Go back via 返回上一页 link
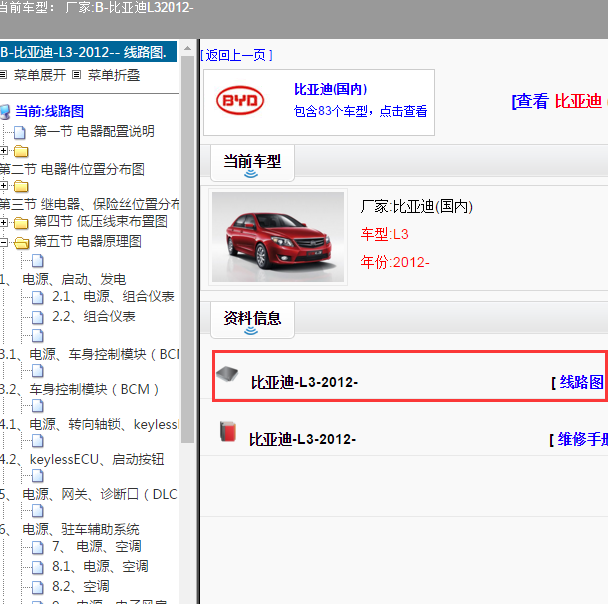Screen dimensions: 608x604 click(237, 55)
